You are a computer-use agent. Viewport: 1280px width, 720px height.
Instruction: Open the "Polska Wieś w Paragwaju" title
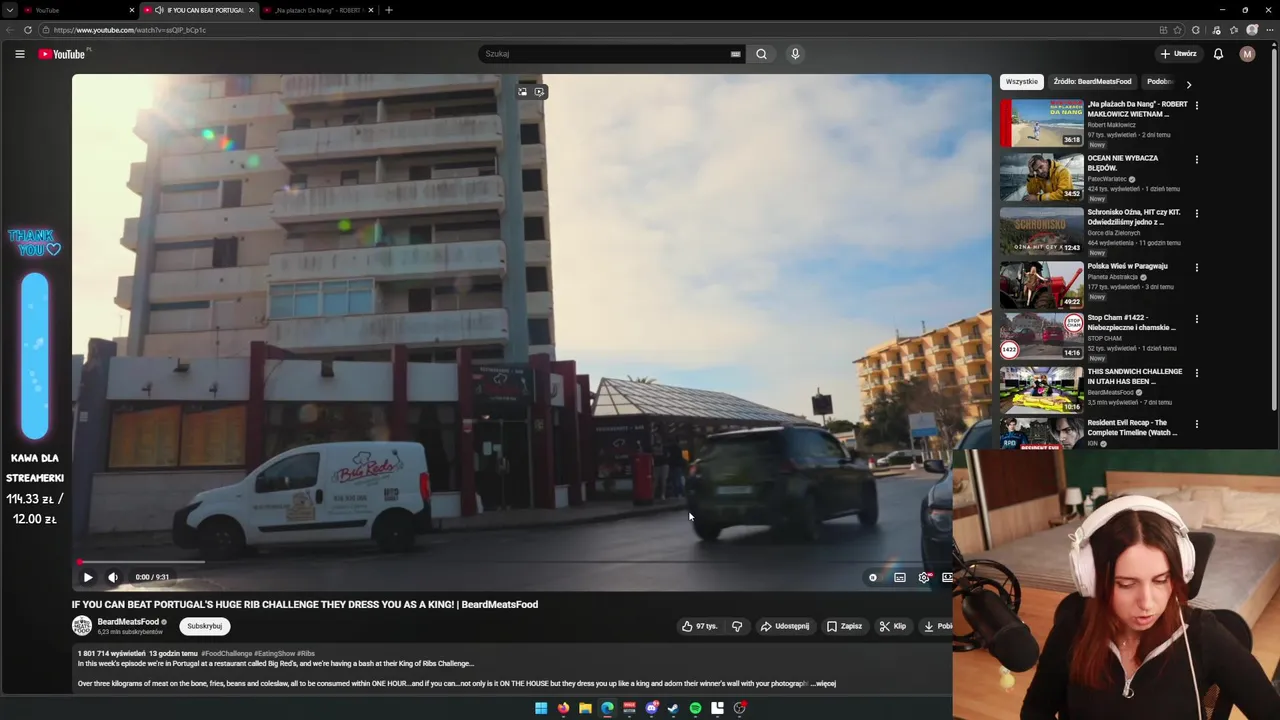tap(1127, 266)
